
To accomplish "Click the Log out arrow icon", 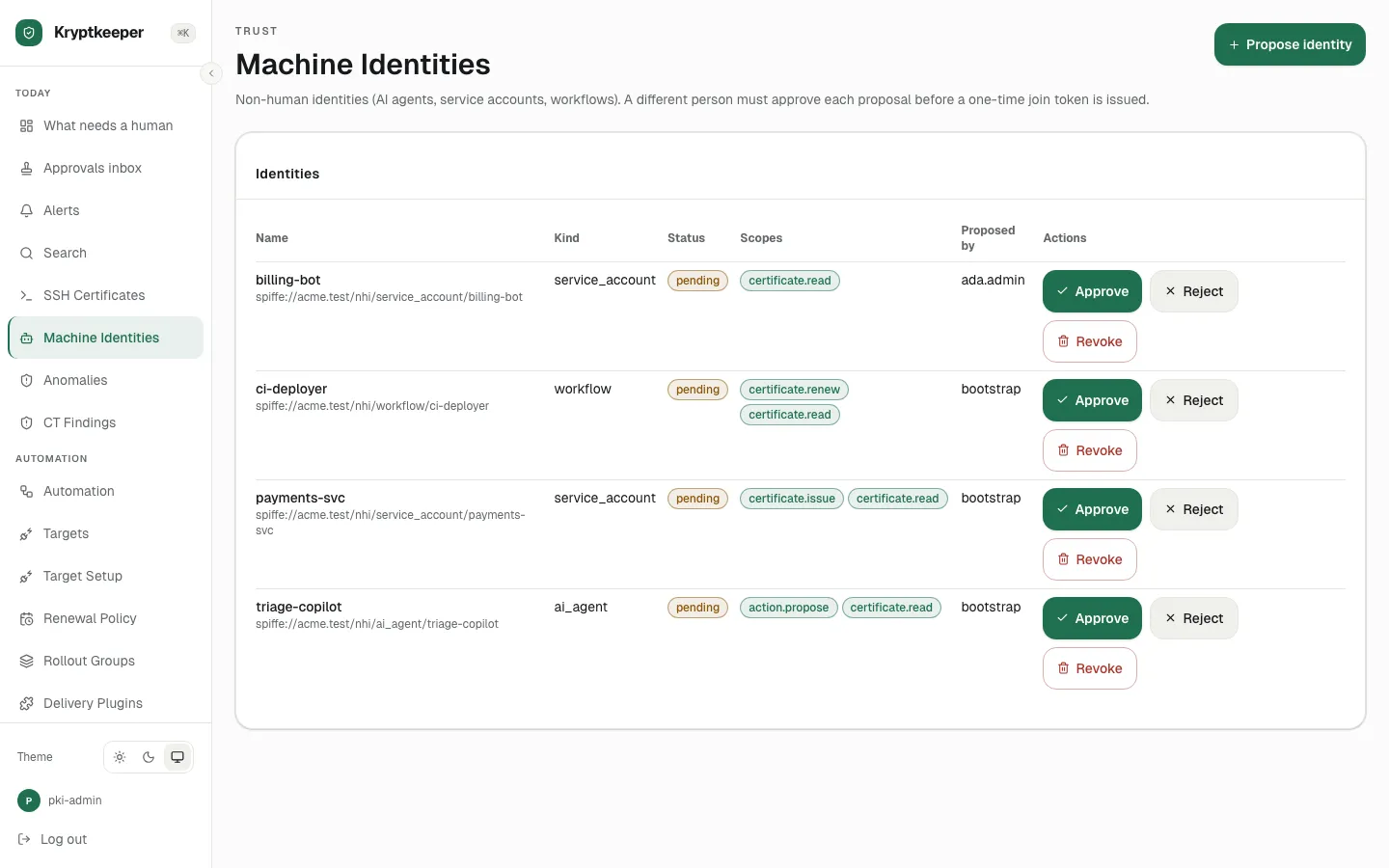I will pyautogui.click(x=24, y=839).
